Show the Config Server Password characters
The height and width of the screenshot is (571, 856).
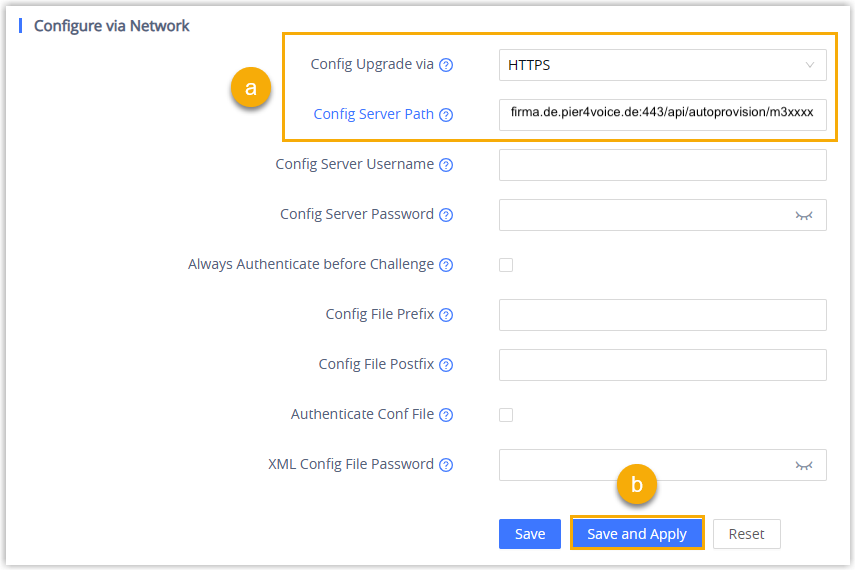pos(803,215)
